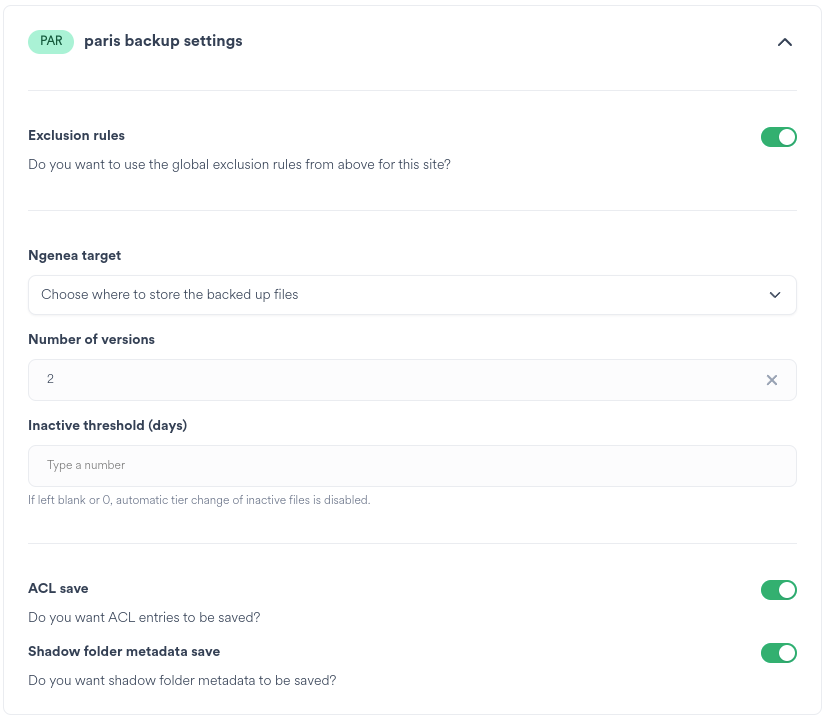Click the PAR site avatar badge
This screenshot has width=827, height=720.
tap(51, 42)
